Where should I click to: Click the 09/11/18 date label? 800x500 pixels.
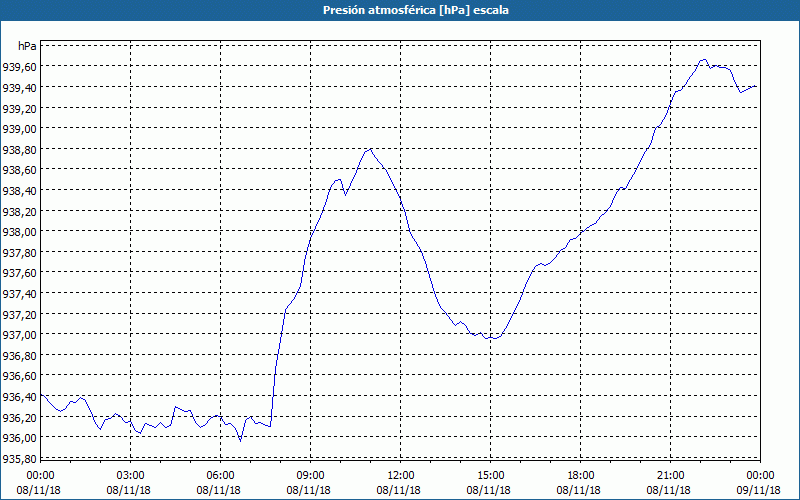761,489
